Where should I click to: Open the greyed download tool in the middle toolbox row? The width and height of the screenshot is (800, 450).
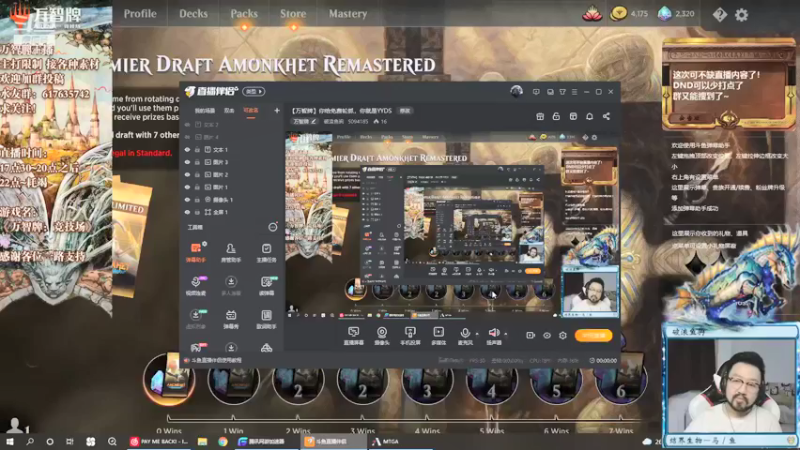(x=231, y=286)
